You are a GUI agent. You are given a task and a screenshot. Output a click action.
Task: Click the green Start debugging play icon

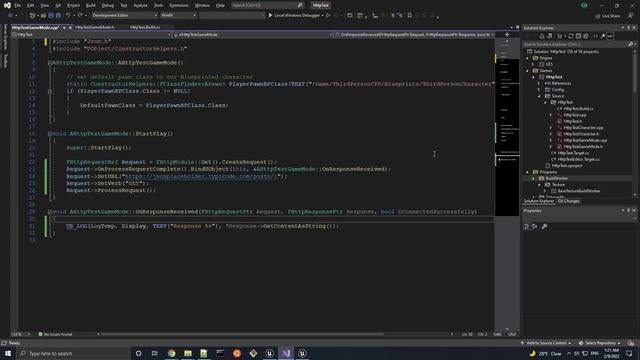tap(270, 15)
